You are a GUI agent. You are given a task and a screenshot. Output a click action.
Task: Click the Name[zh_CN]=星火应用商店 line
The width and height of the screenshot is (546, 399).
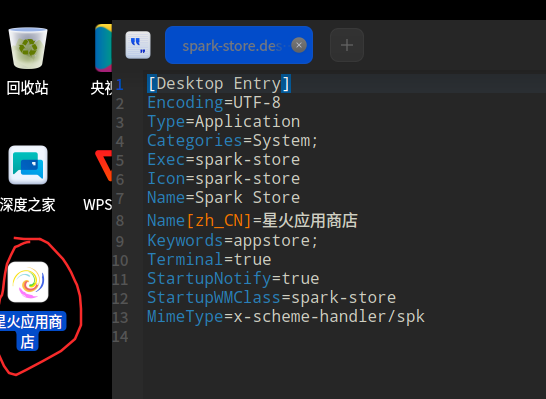252,220
